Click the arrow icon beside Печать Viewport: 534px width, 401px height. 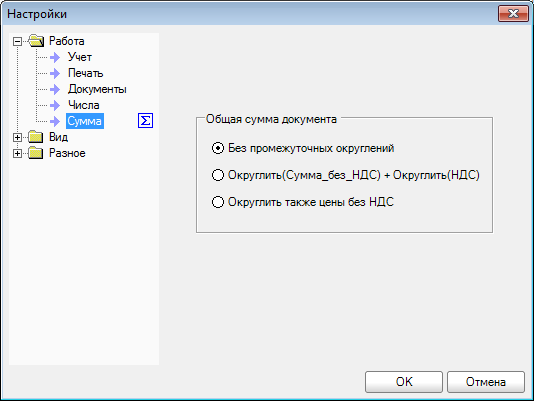click(x=55, y=73)
